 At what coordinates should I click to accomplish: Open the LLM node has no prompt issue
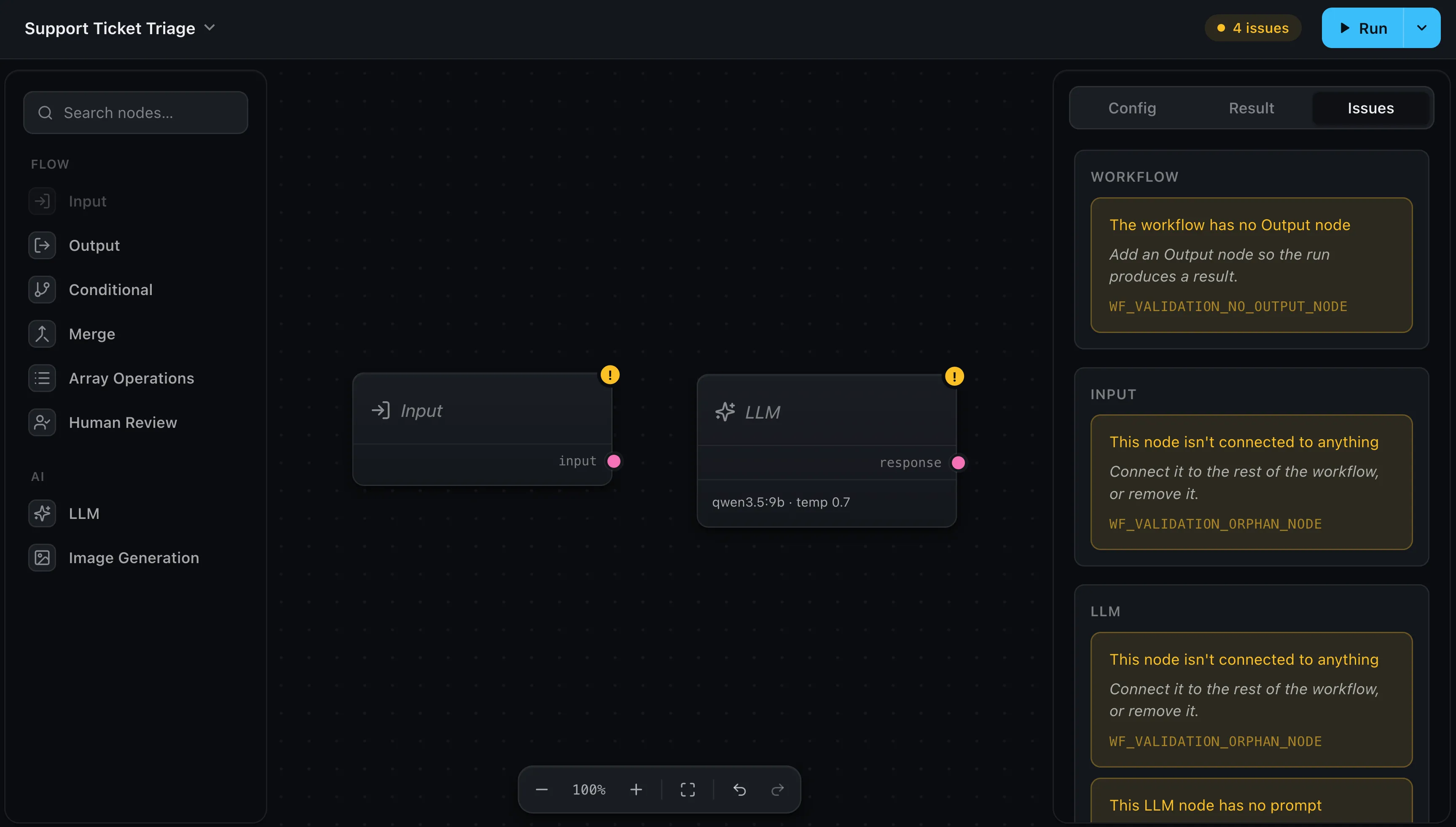(x=1252, y=801)
